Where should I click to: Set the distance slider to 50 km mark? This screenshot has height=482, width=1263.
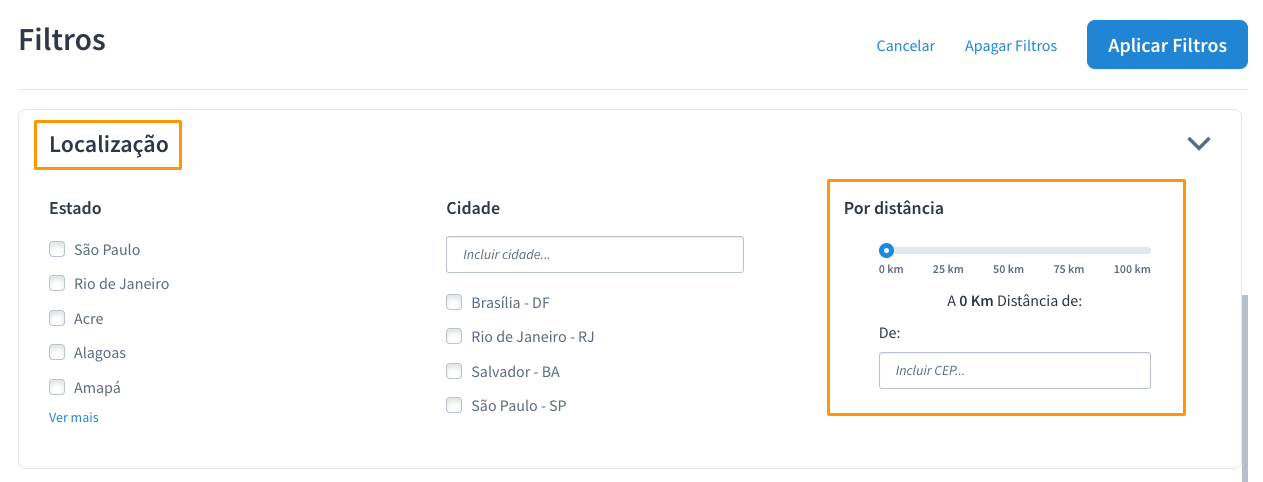coord(1008,250)
